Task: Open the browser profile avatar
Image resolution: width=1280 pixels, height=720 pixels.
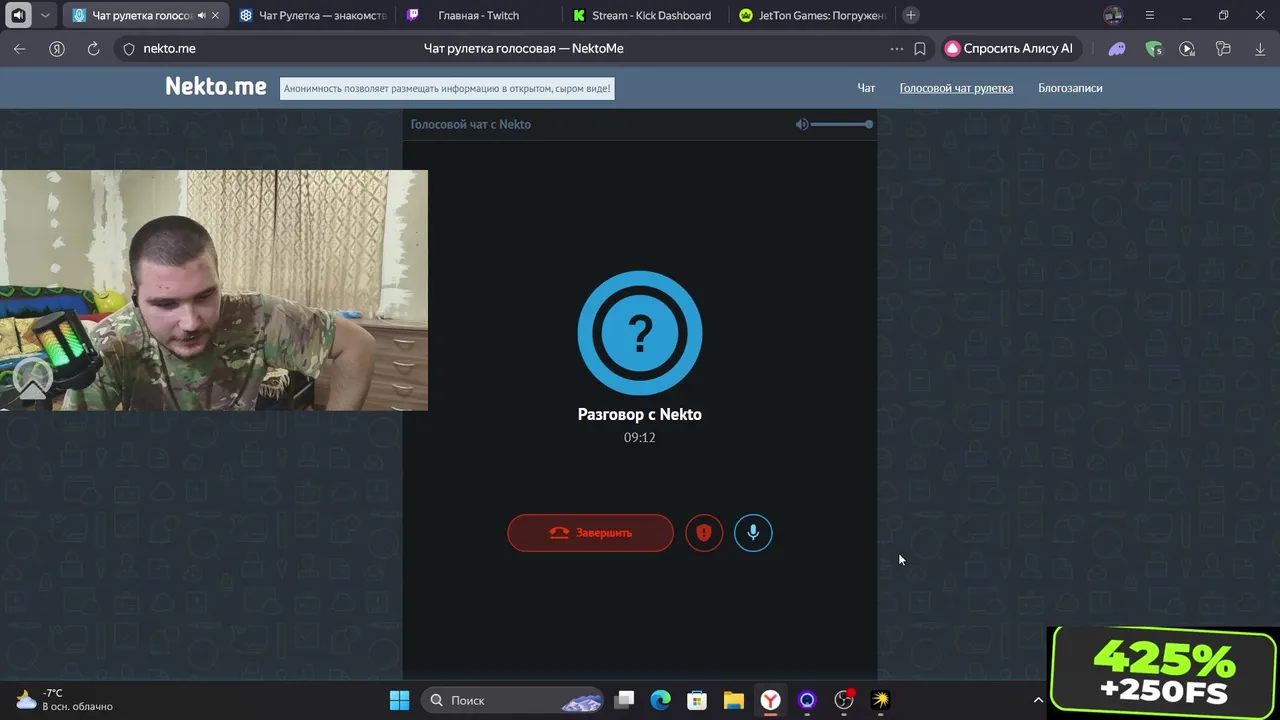Action: coord(1113,15)
